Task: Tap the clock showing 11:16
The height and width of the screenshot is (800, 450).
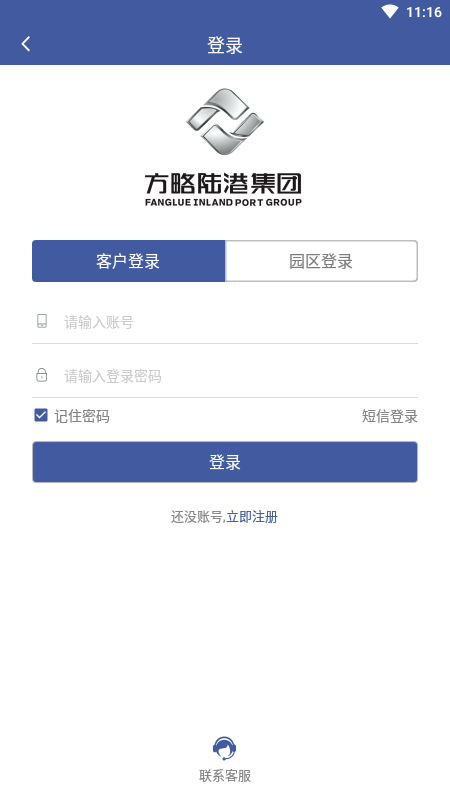Action: (x=423, y=12)
